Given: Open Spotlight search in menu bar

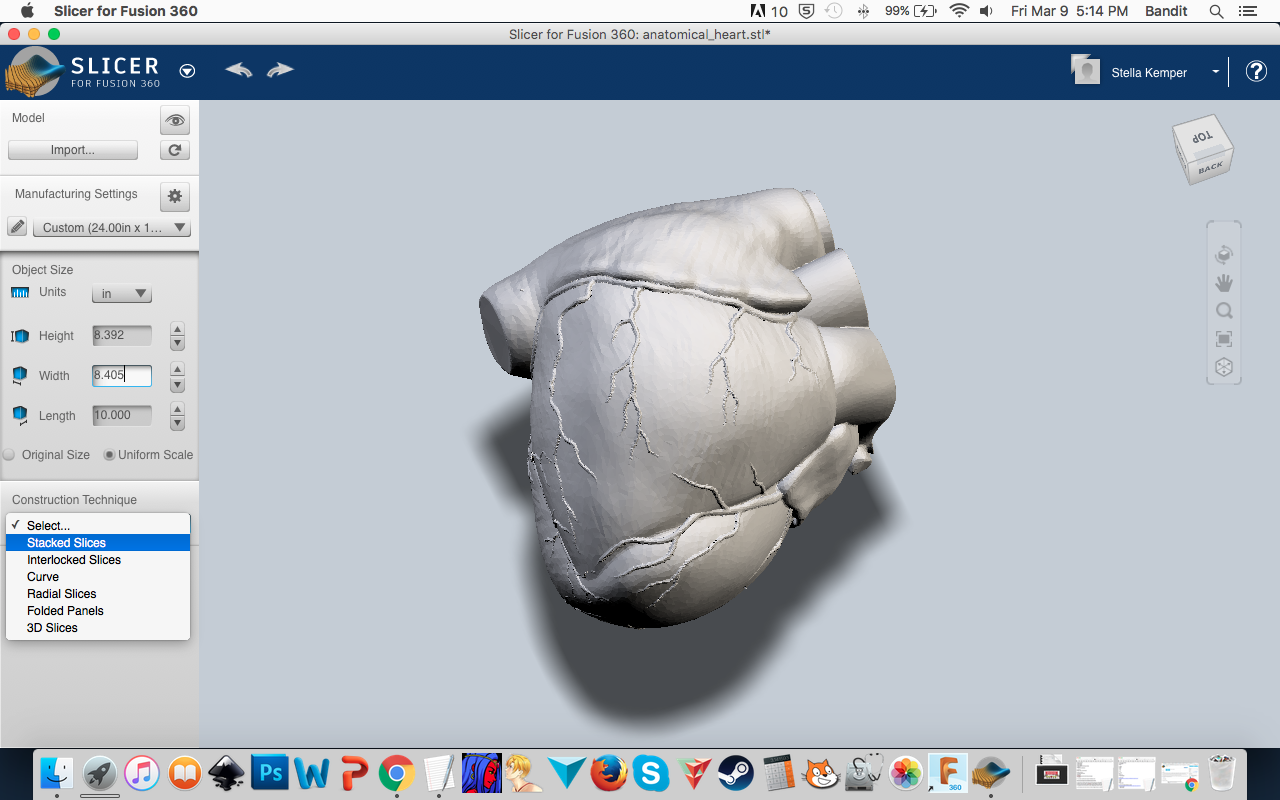Looking at the screenshot, I should click(1216, 11).
